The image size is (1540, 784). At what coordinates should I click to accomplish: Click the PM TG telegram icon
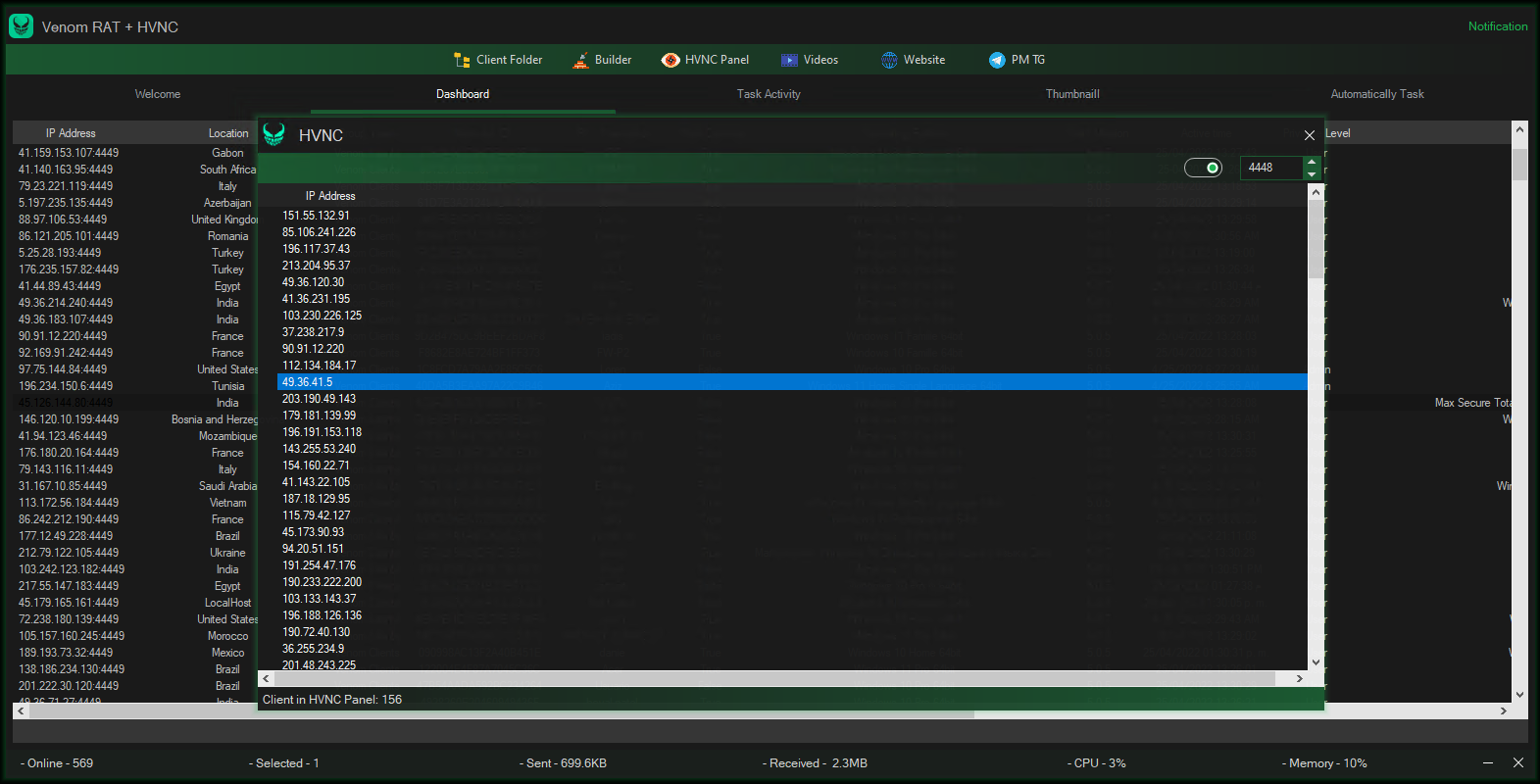coord(997,60)
